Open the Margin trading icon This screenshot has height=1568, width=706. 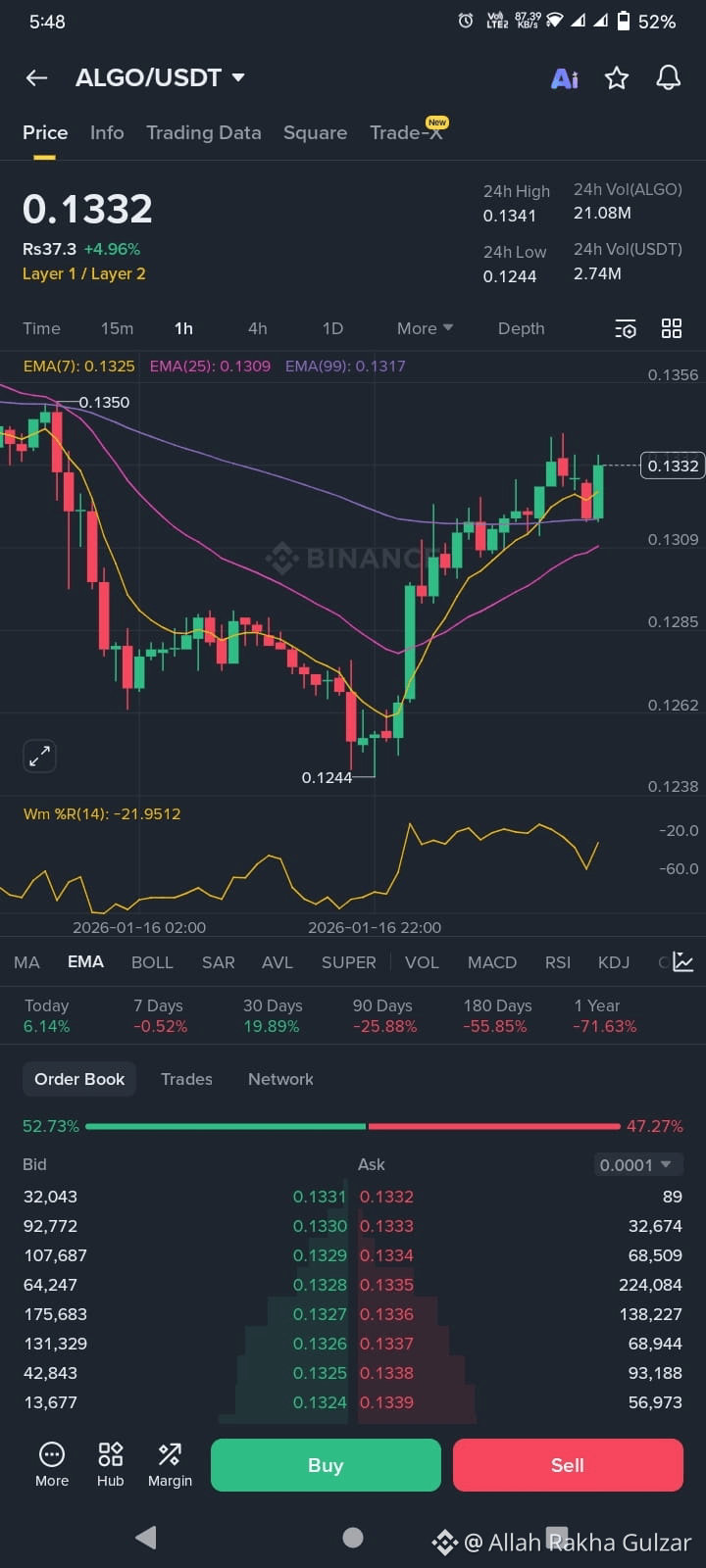point(170,1464)
